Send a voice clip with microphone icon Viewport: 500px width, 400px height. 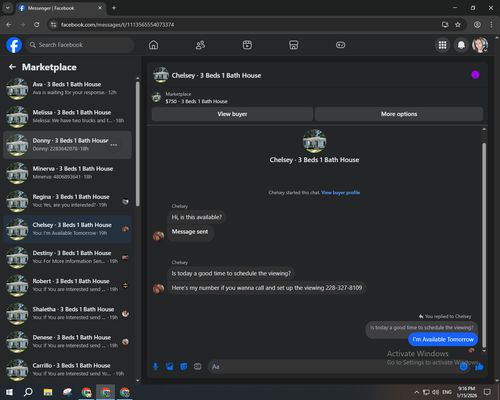pyautogui.click(x=155, y=367)
